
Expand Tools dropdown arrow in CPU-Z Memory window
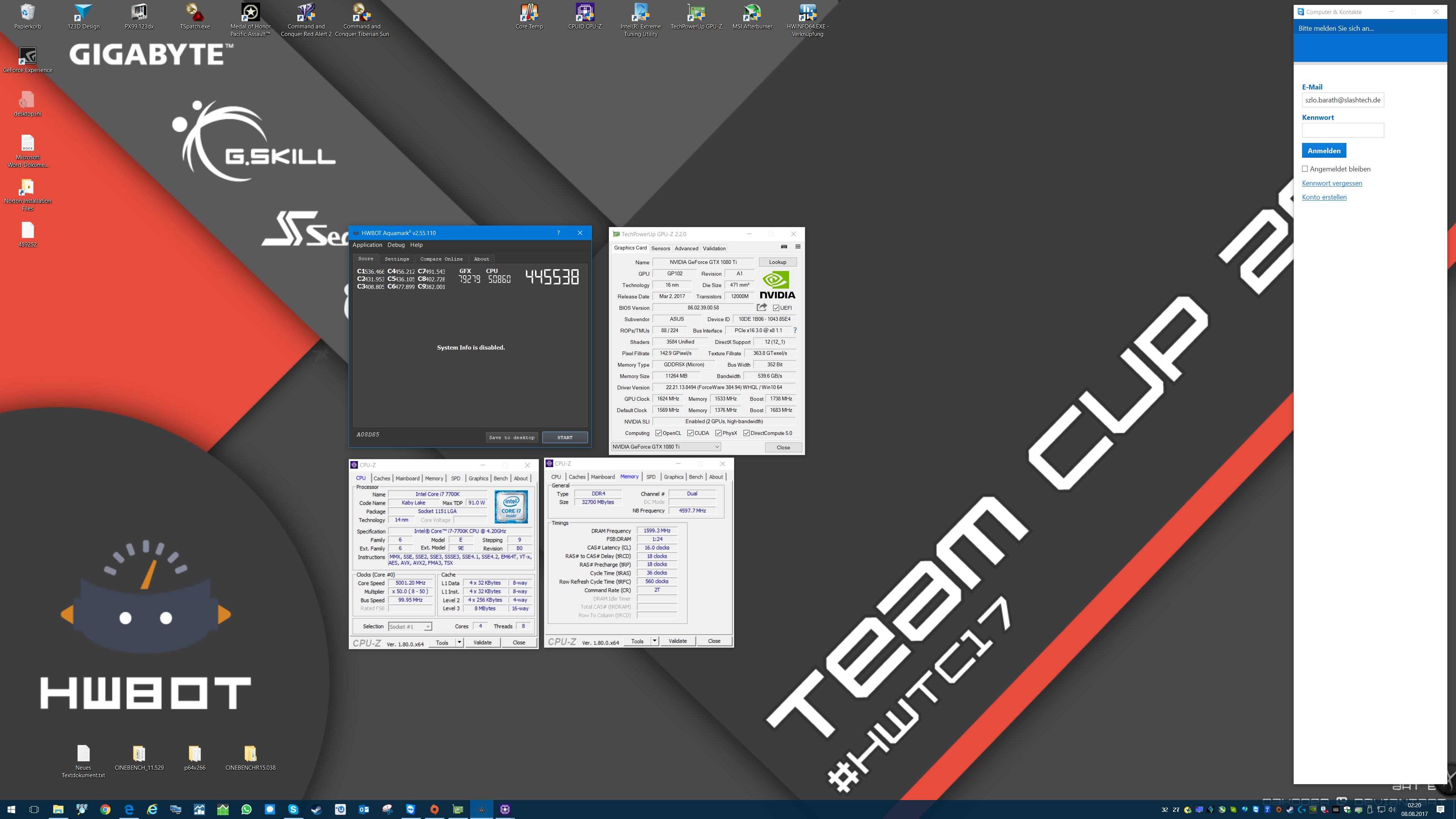click(654, 641)
